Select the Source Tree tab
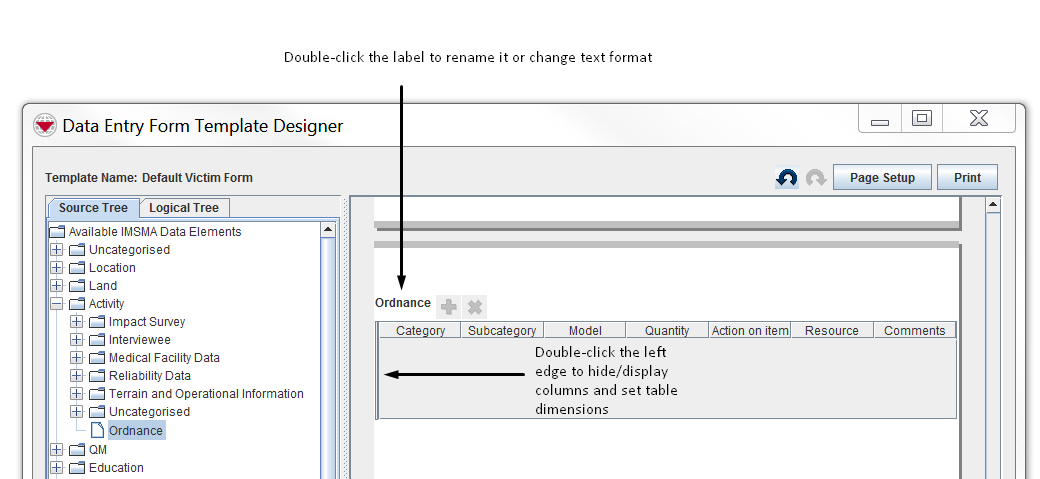Screen dimensions: 1040x479 coord(93,208)
